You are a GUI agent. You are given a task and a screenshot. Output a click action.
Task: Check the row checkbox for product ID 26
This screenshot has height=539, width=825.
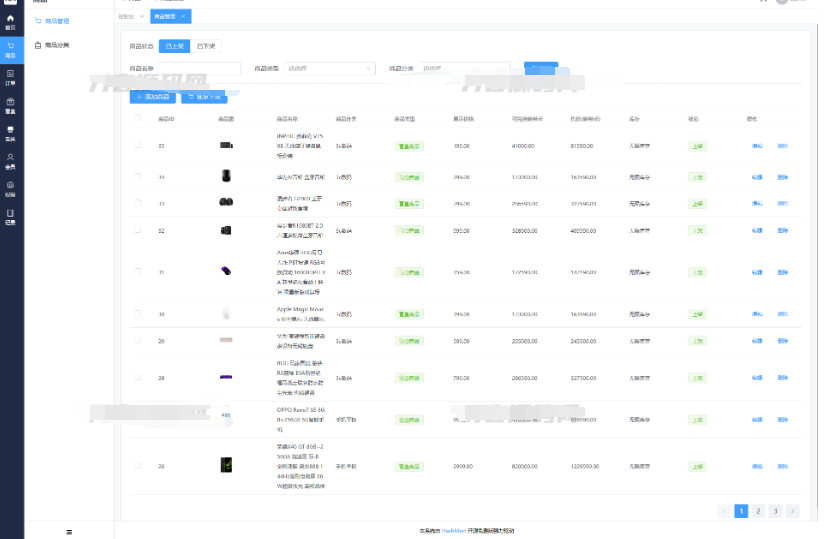tap(138, 466)
